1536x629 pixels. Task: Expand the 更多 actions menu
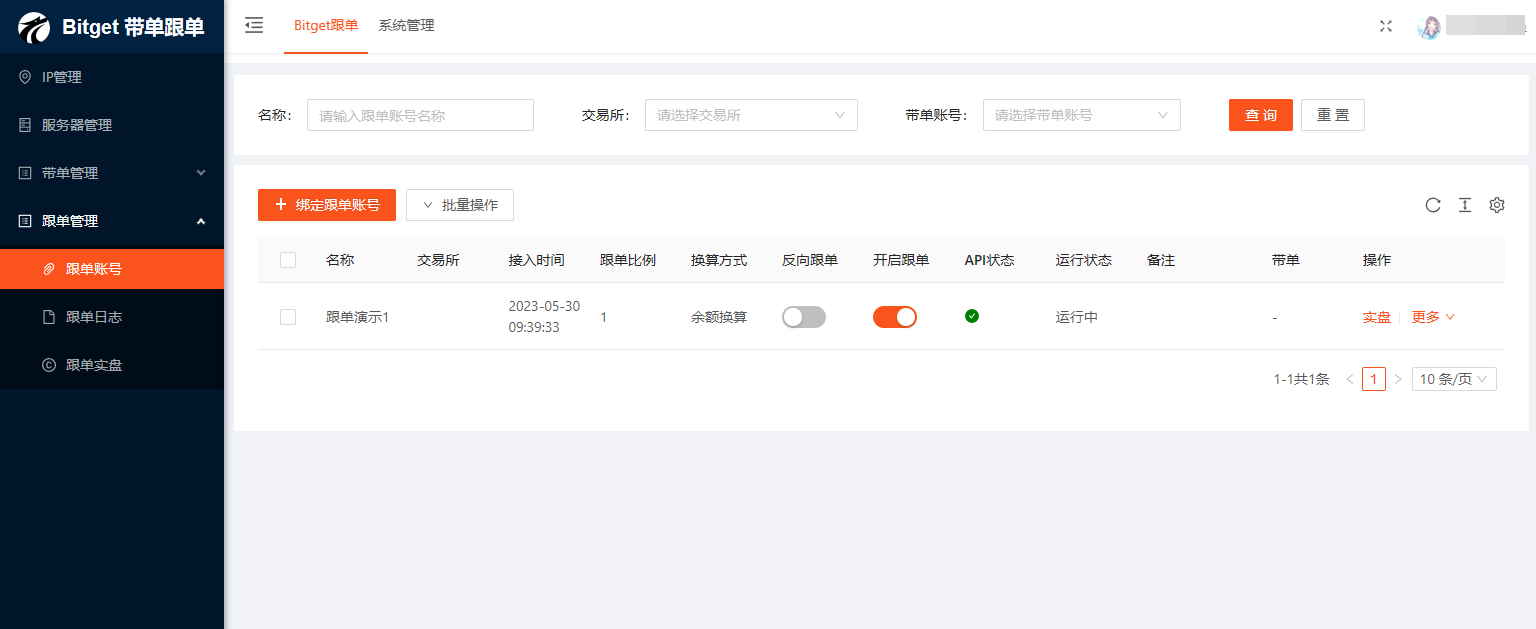click(x=1433, y=317)
